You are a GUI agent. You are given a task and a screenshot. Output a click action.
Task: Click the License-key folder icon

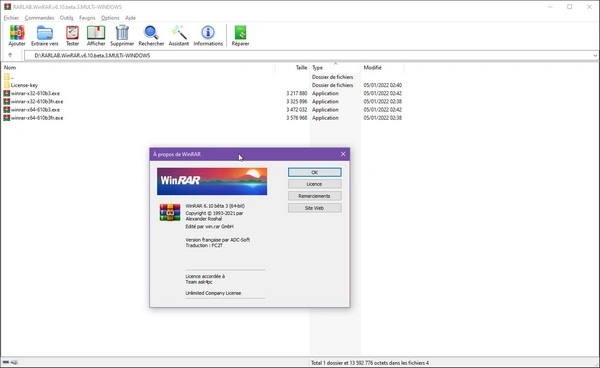click(7, 85)
